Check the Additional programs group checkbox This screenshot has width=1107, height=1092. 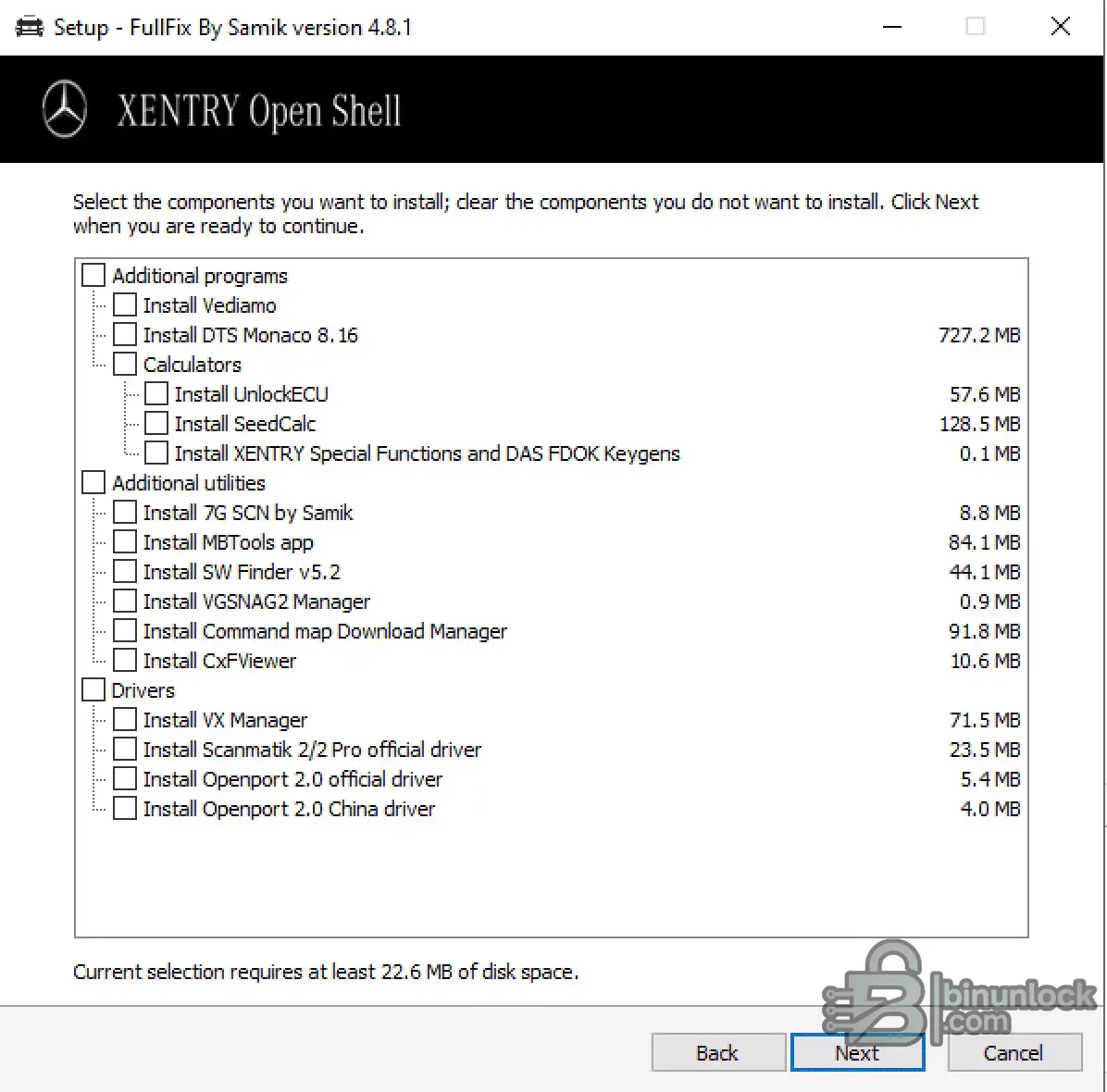(93, 275)
